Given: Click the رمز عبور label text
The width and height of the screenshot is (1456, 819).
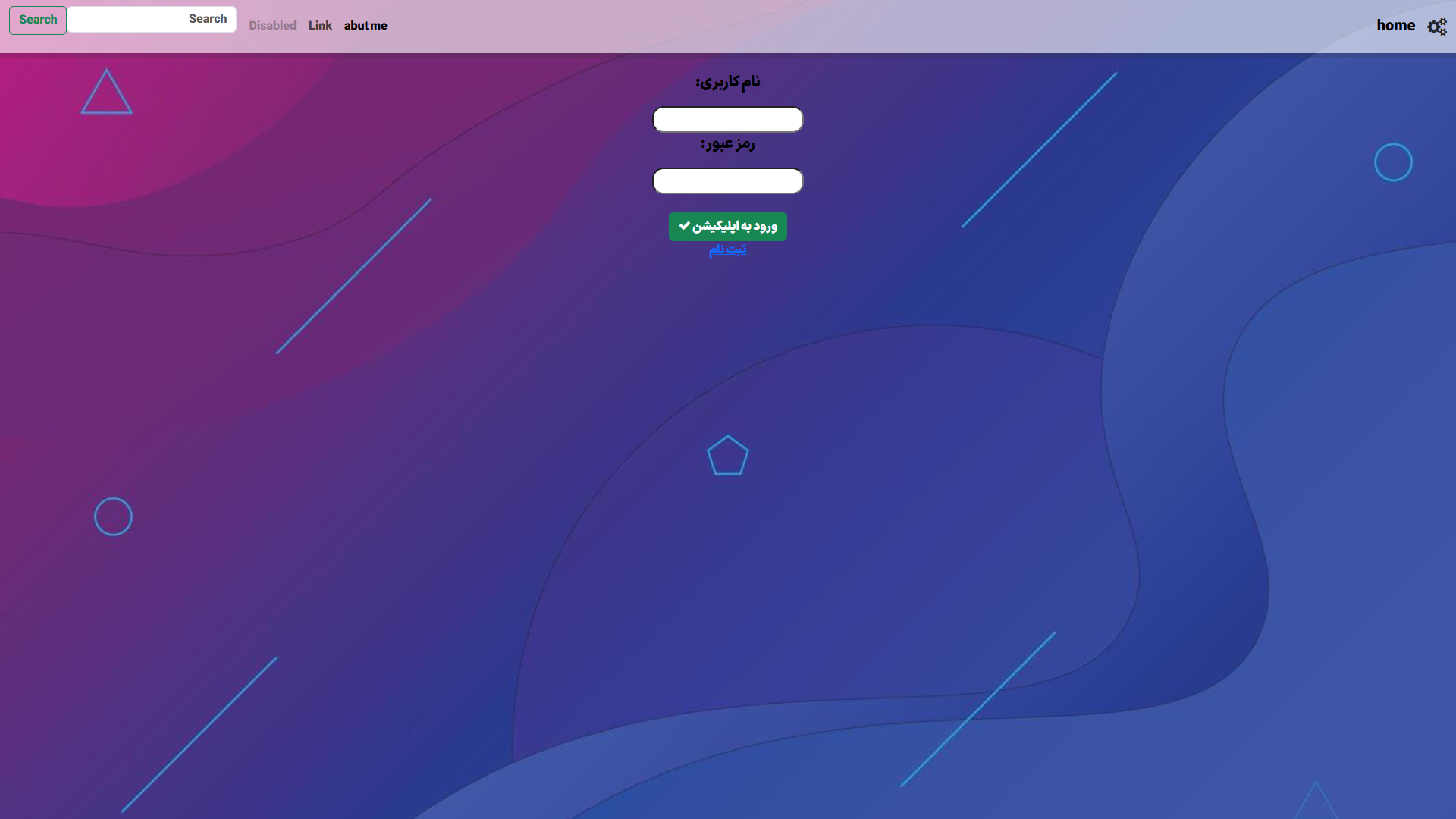Looking at the screenshot, I should pyautogui.click(x=727, y=144).
